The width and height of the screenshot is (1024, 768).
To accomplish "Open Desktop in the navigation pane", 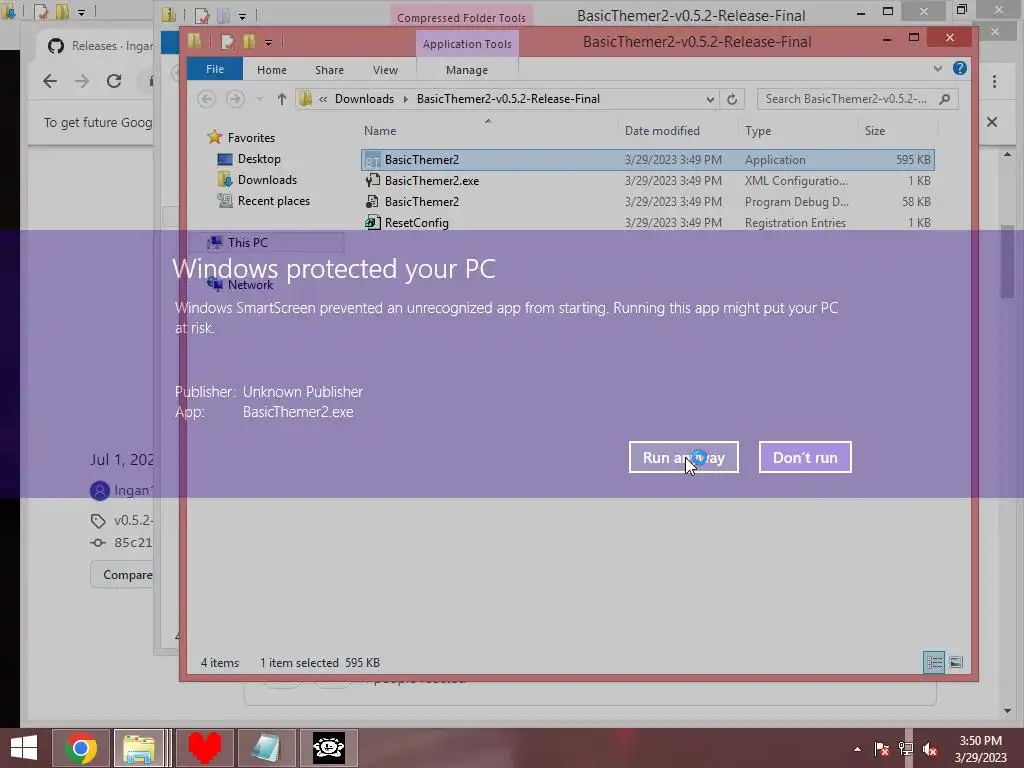I will tap(249, 159).
